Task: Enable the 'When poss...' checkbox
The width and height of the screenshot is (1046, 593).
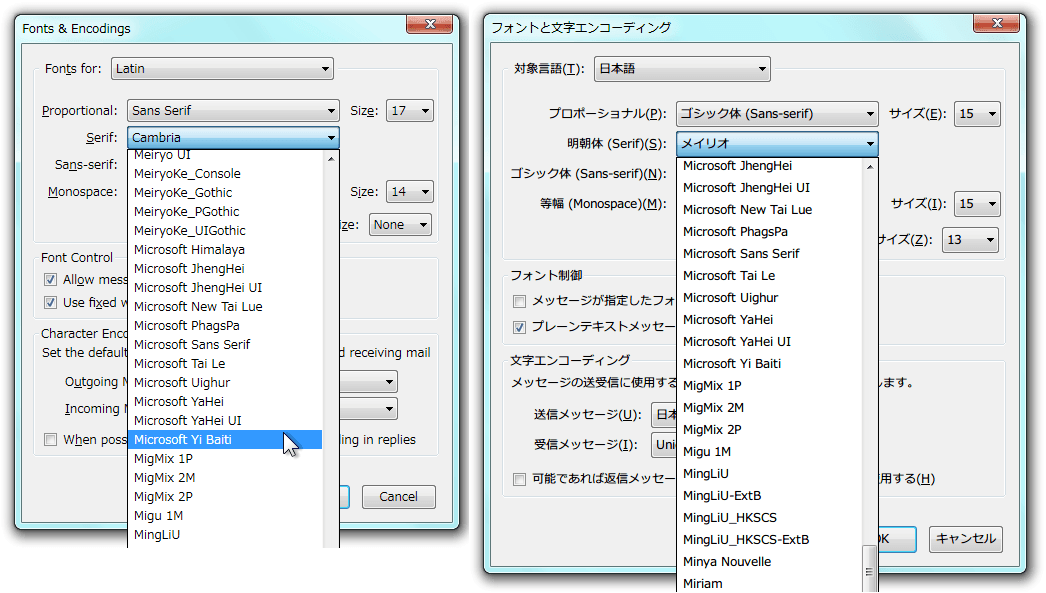Action: (x=50, y=439)
